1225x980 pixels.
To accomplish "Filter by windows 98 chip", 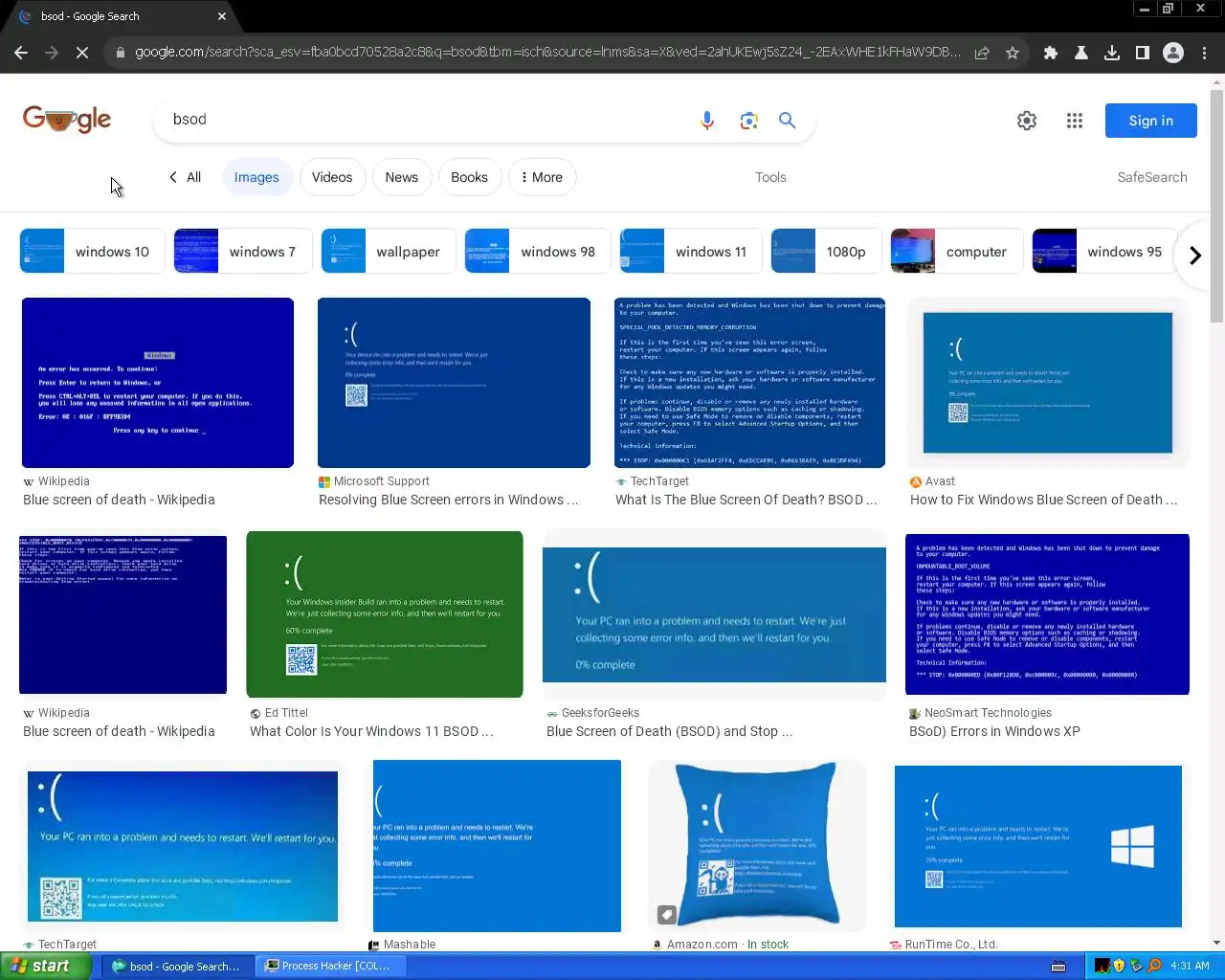I will (x=538, y=252).
